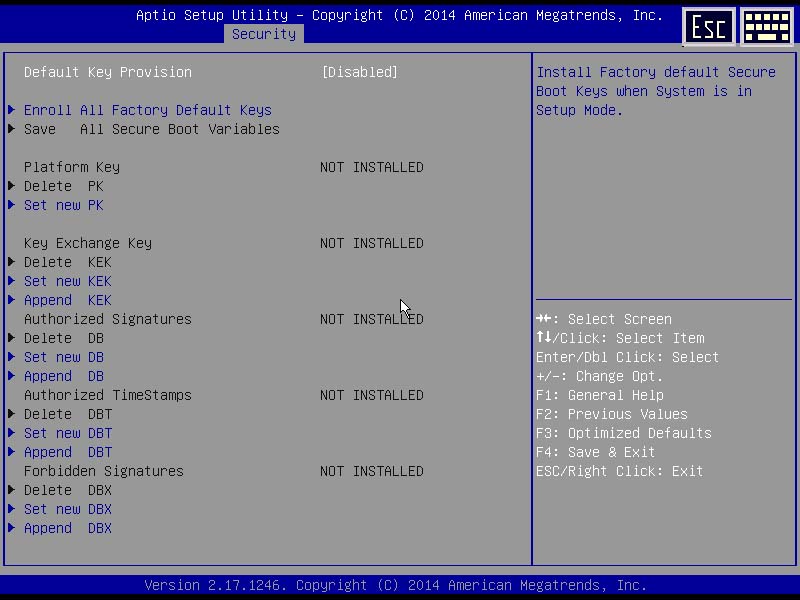Select the Forbidden Signatures label
Image resolution: width=800 pixels, height=600 pixels.
(x=104, y=471)
